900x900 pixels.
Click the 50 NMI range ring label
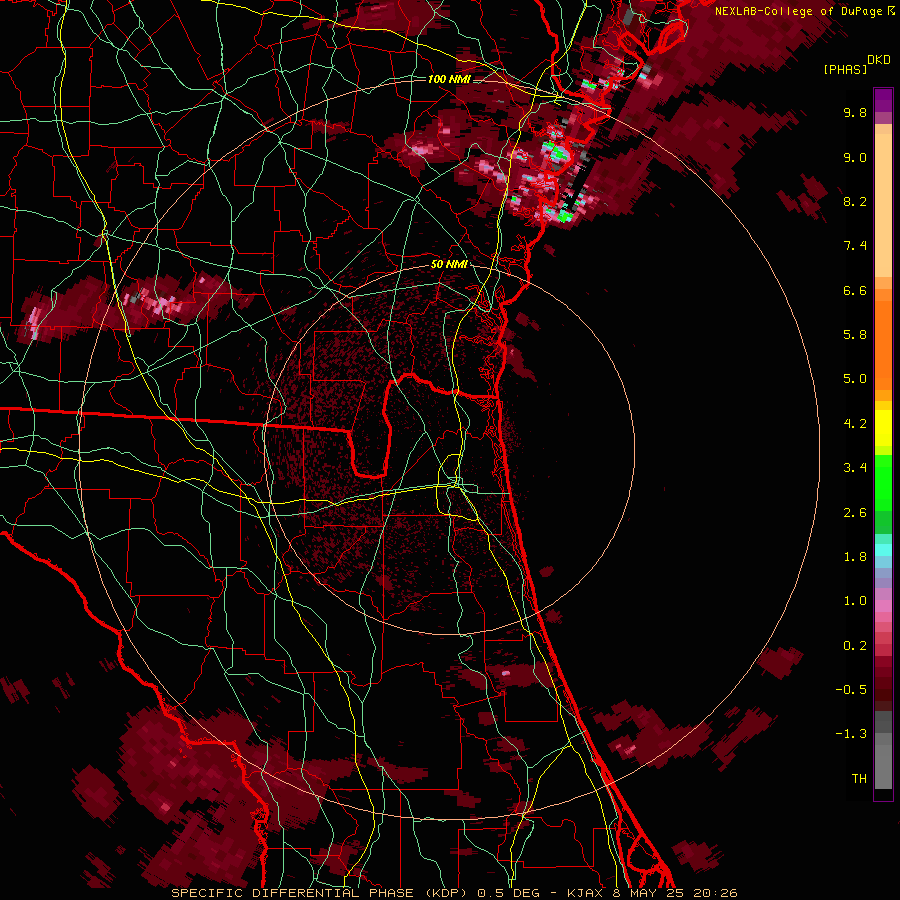pos(449,265)
